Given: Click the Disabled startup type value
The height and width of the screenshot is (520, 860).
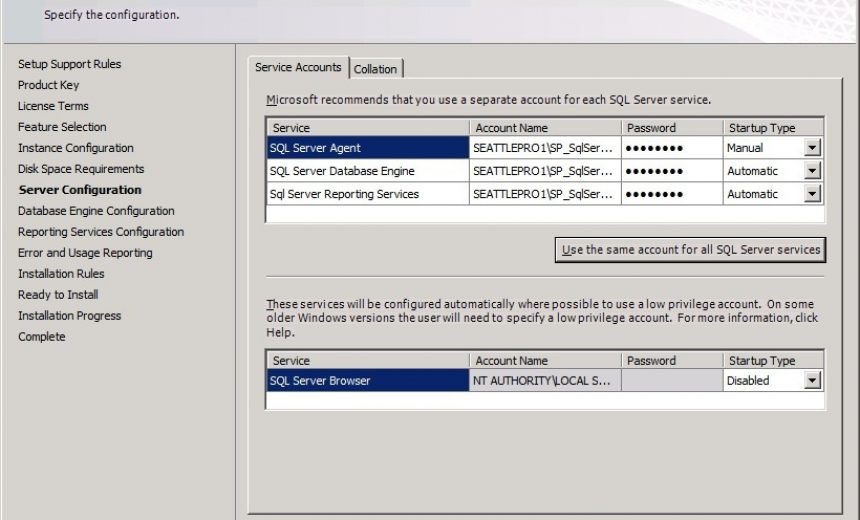Looking at the screenshot, I should 748,380.
